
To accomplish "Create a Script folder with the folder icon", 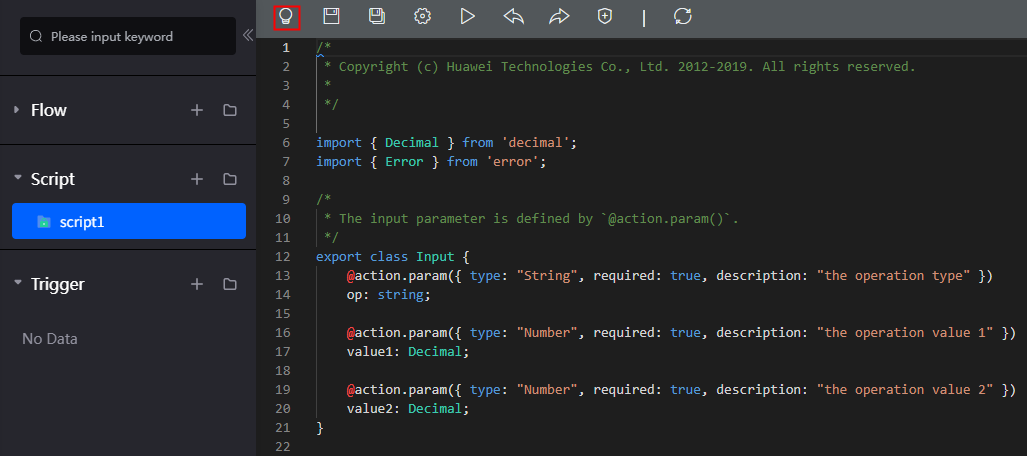I will tap(229, 180).
